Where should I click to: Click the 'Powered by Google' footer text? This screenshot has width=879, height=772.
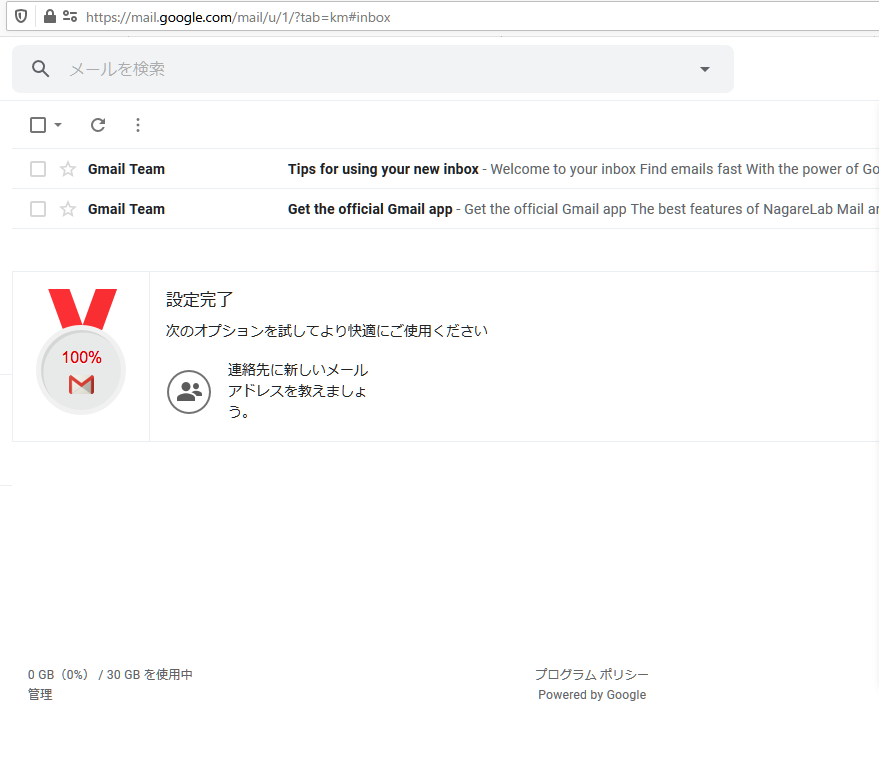coord(592,695)
